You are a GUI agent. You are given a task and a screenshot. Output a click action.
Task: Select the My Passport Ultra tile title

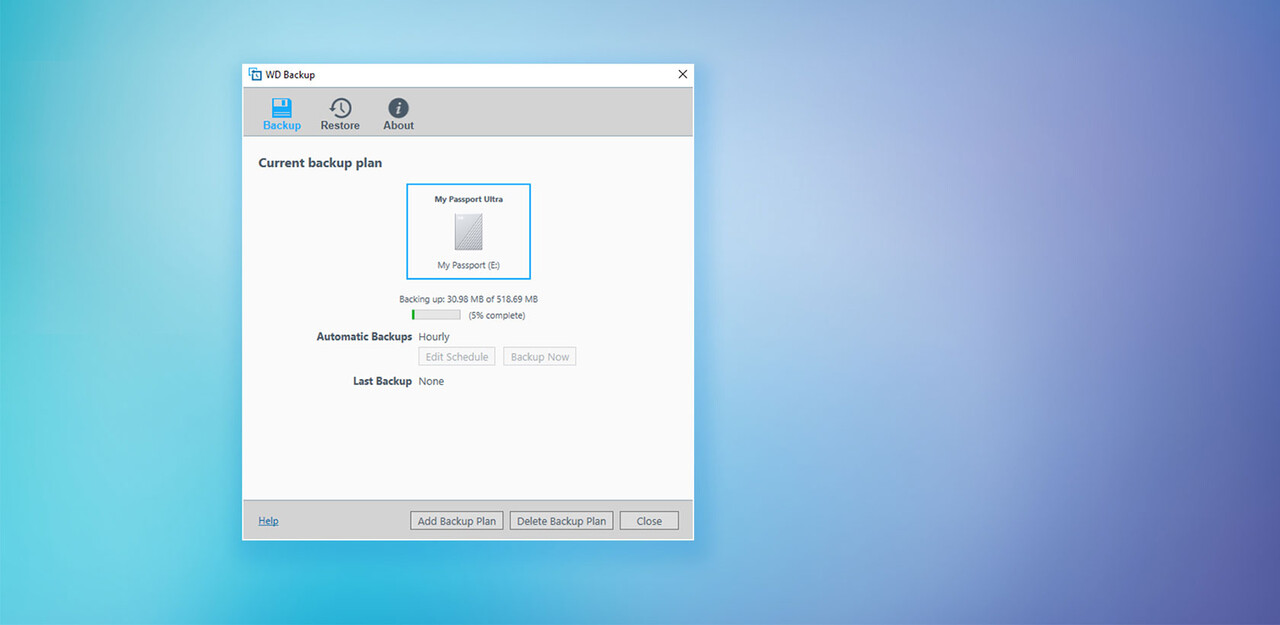468,199
